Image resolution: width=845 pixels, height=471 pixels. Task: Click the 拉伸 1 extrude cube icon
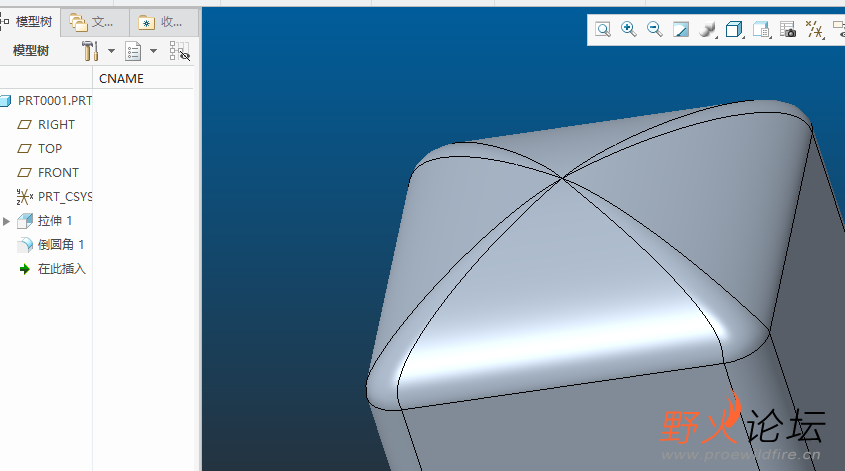(x=25, y=221)
